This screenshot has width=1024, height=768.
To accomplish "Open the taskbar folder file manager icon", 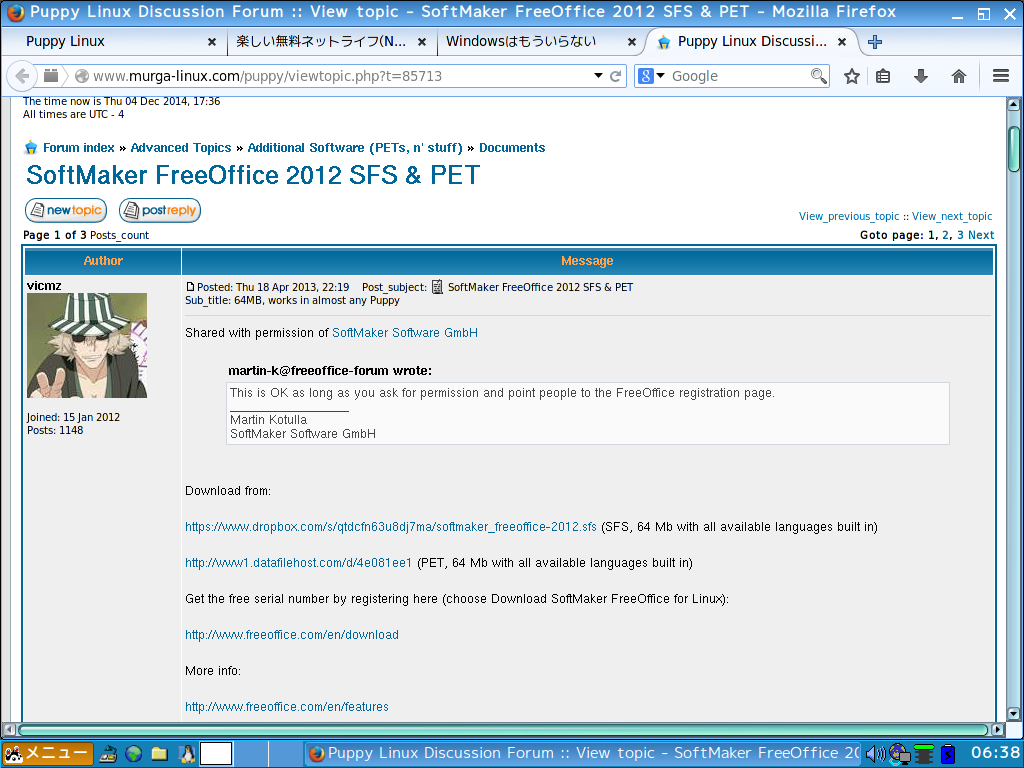I will 159,754.
